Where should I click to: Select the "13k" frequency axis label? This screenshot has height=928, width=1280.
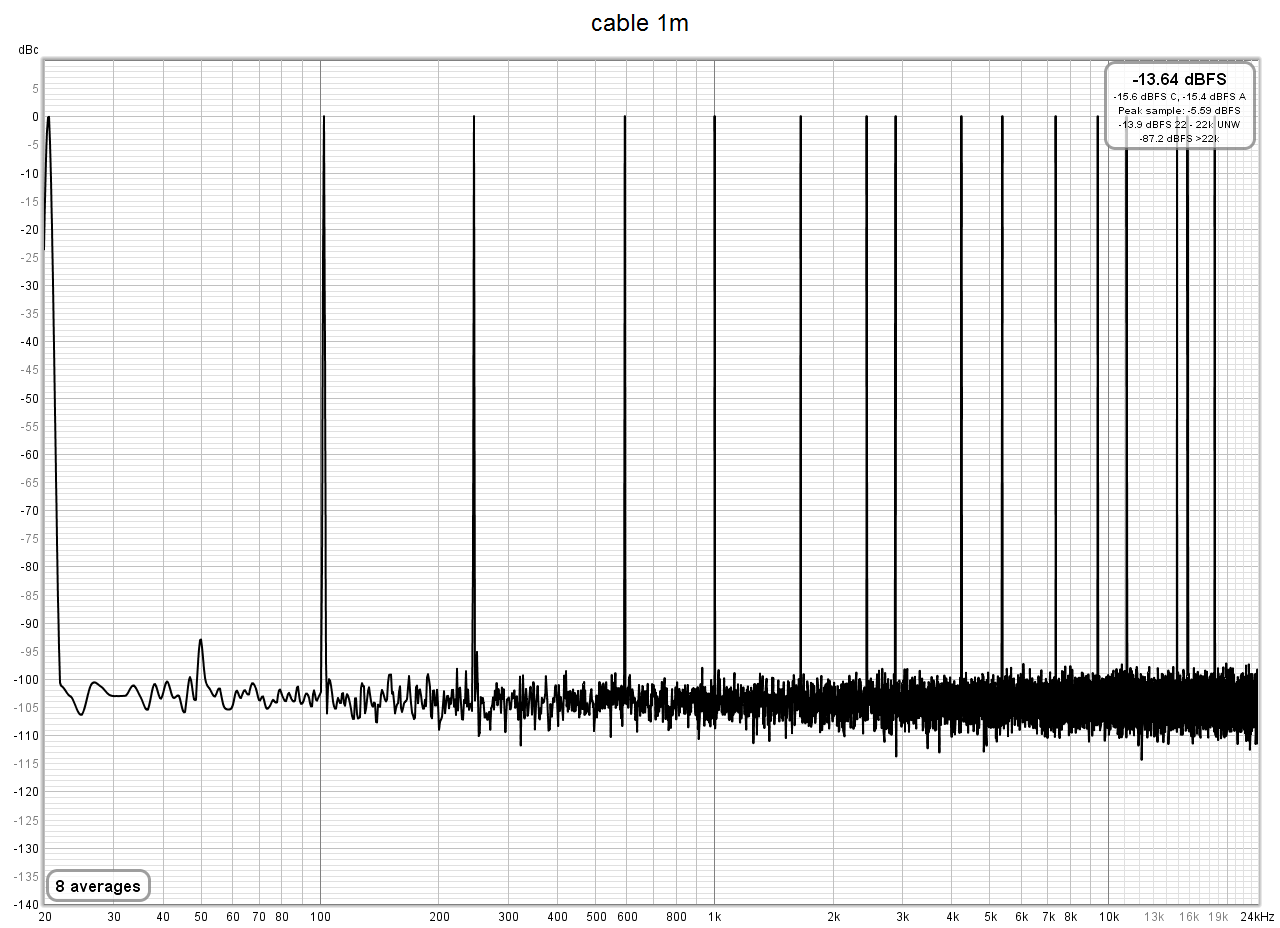coord(1154,916)
